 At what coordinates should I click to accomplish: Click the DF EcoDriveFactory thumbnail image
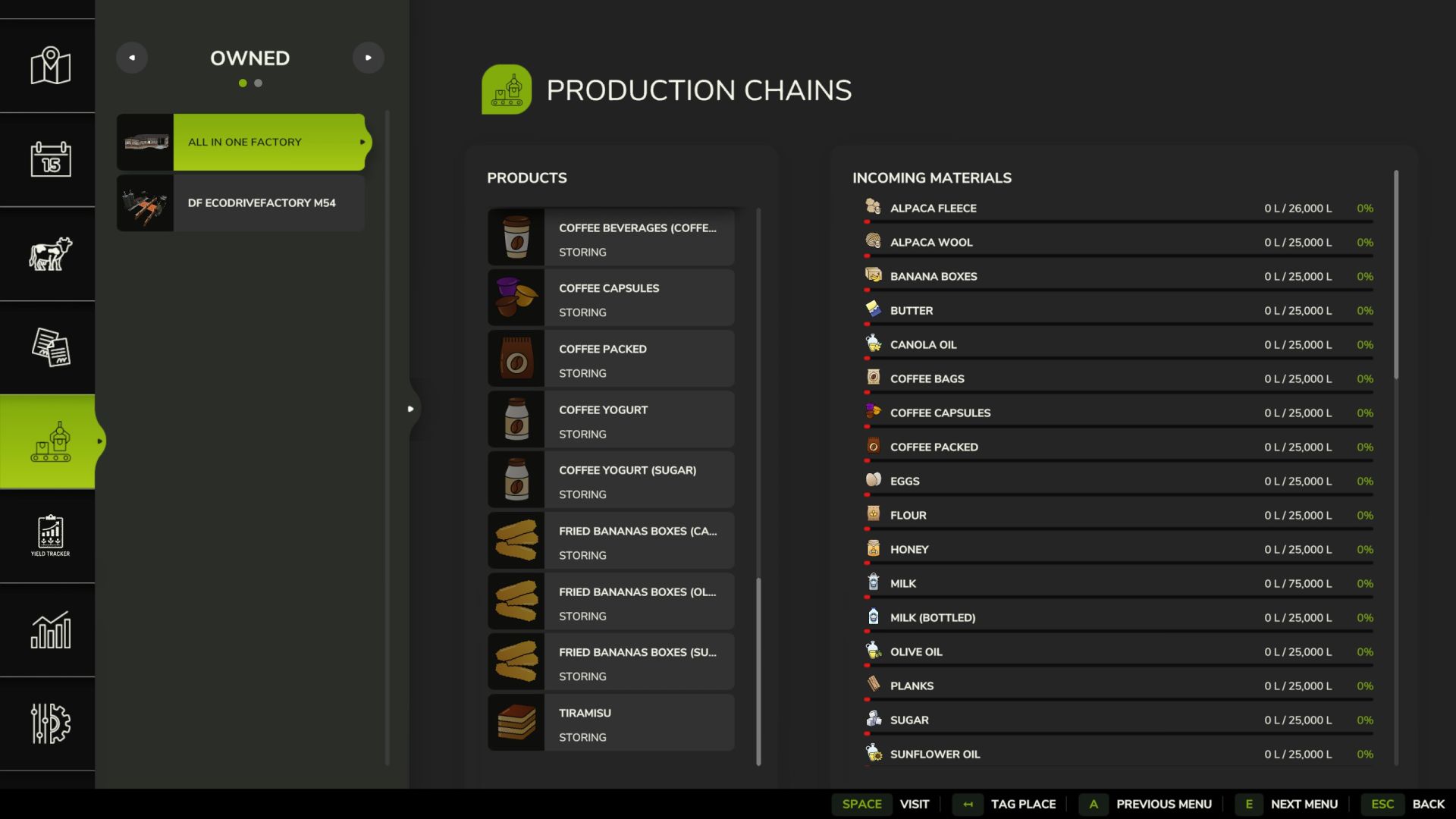point(145,202)
